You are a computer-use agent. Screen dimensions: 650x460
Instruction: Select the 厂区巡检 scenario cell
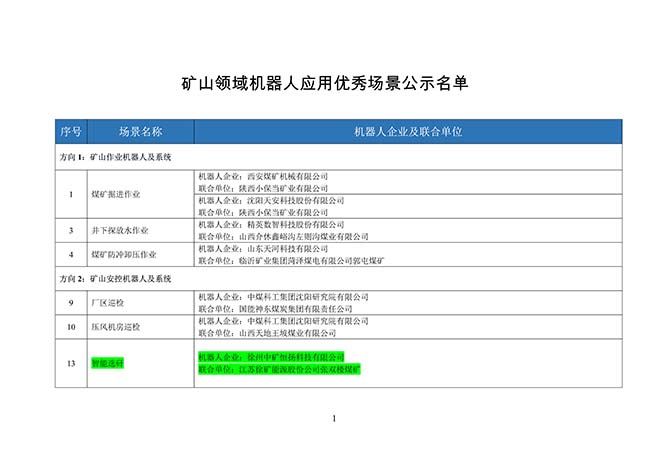pos(108,302)
